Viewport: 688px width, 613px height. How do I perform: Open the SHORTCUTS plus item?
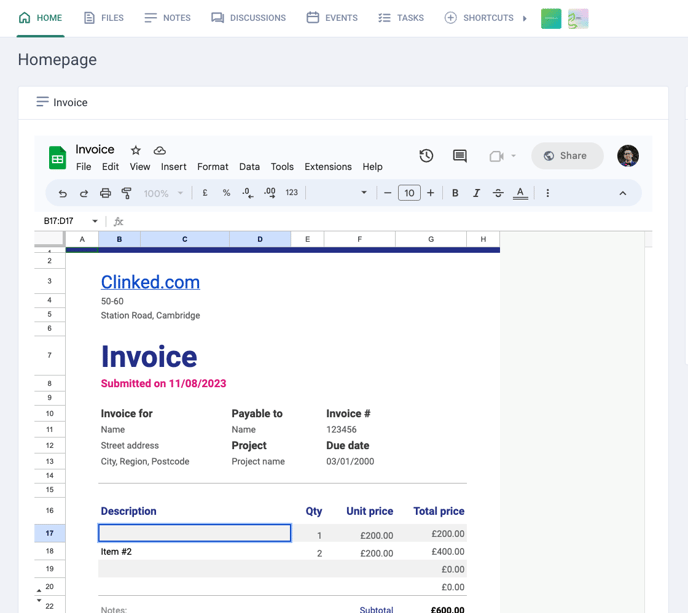(479, 18)
